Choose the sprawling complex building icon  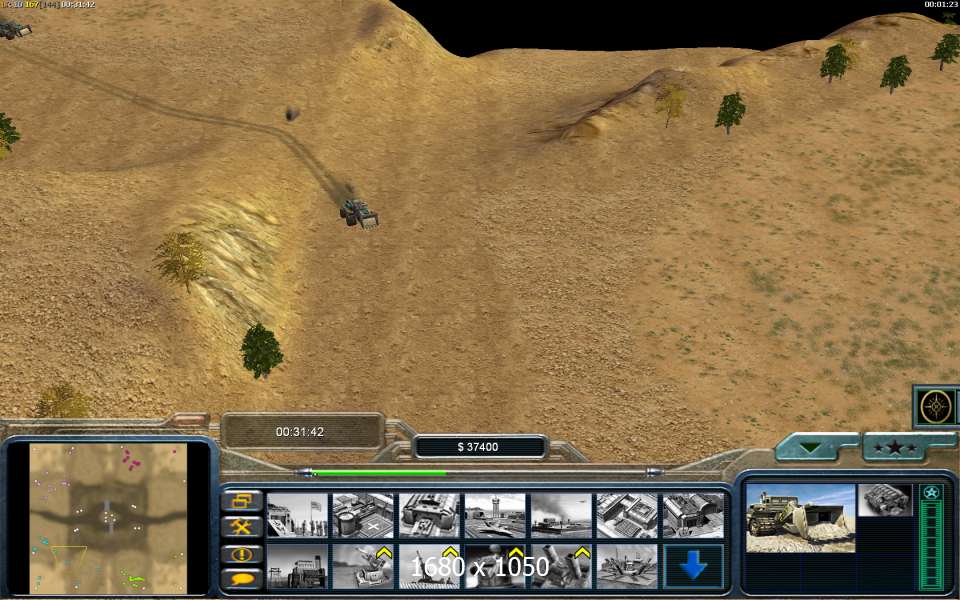click(627, 516)
